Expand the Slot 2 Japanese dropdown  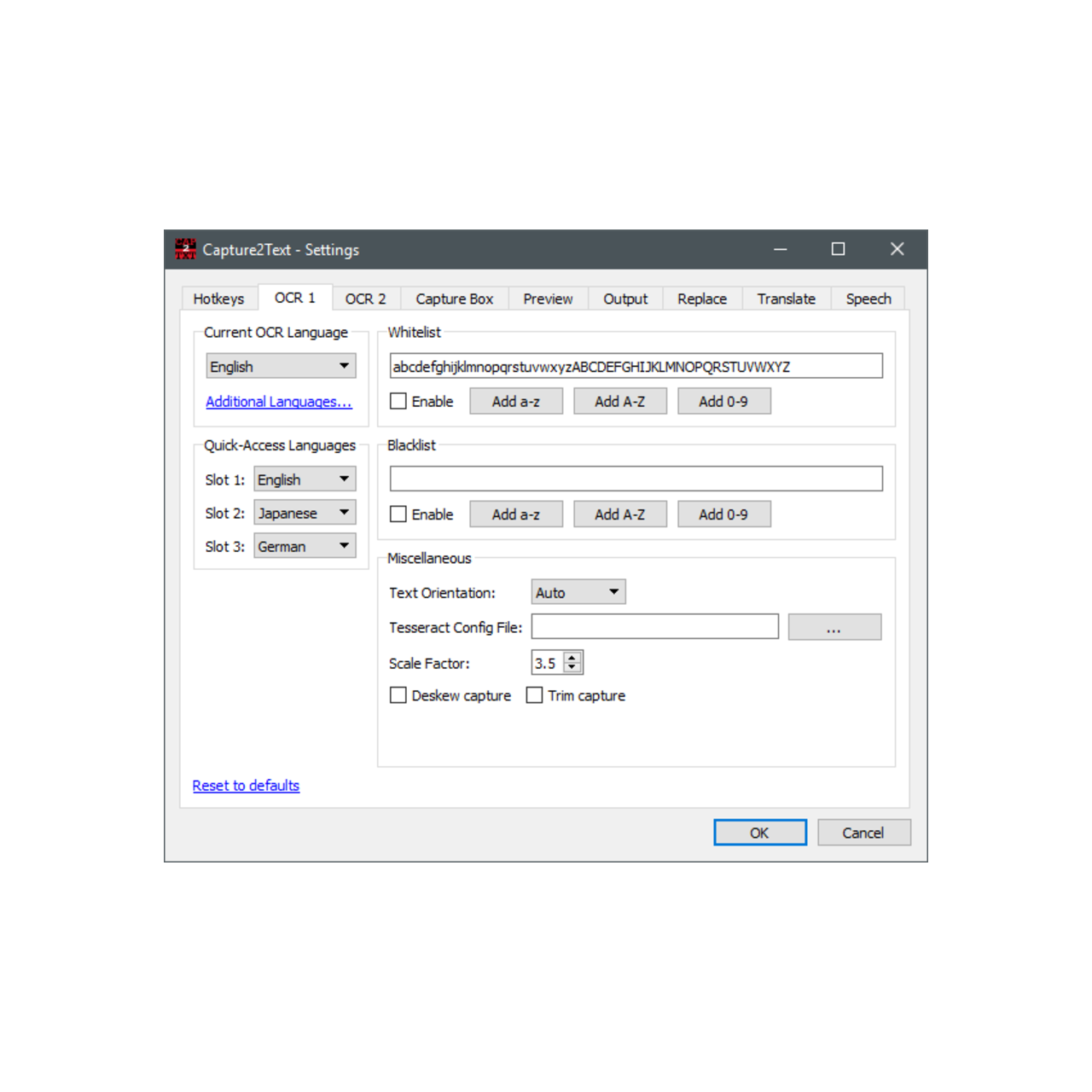pos(305,513)
